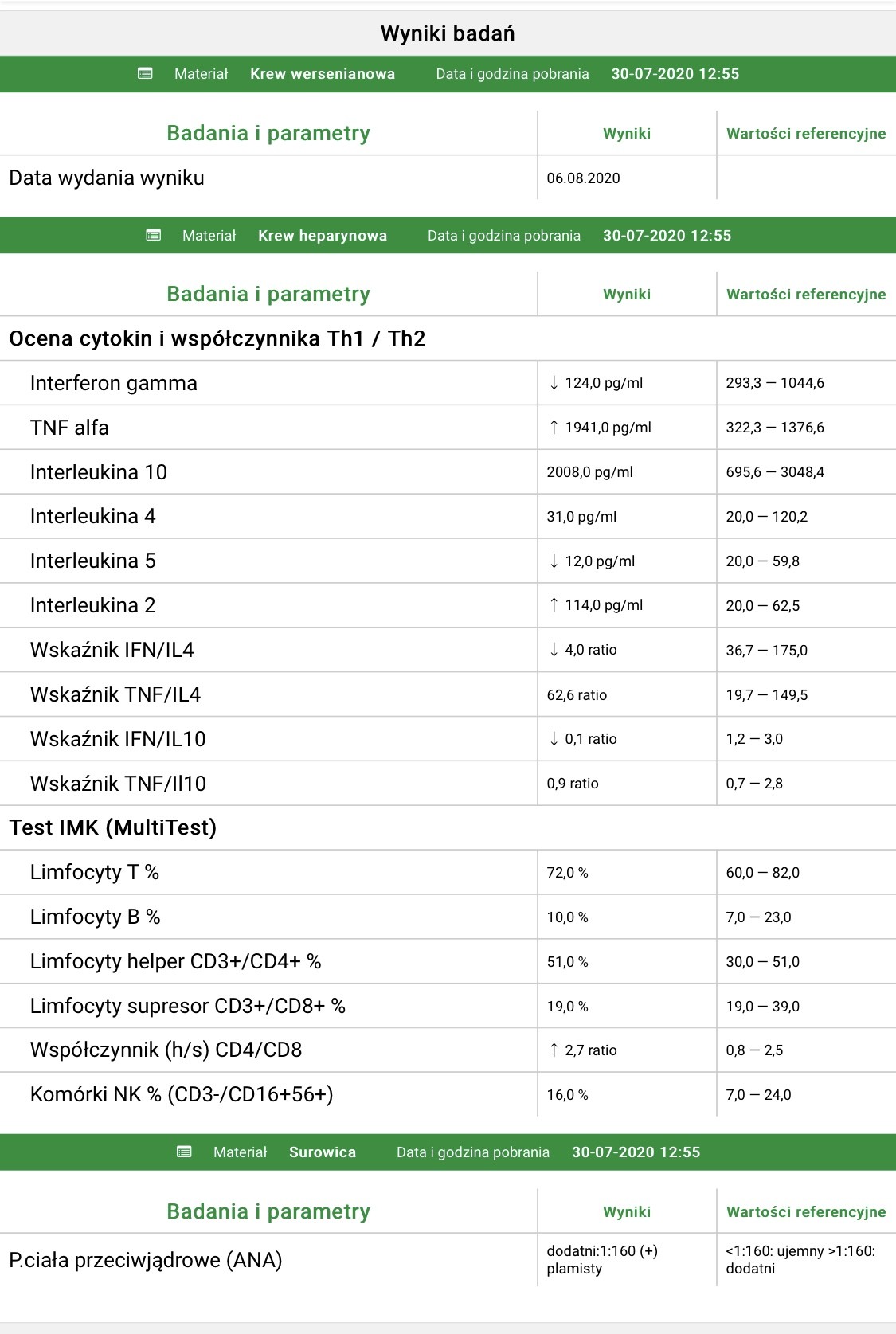
Task: Select the Krew wersenianowa material header
Action: (322, 74)
